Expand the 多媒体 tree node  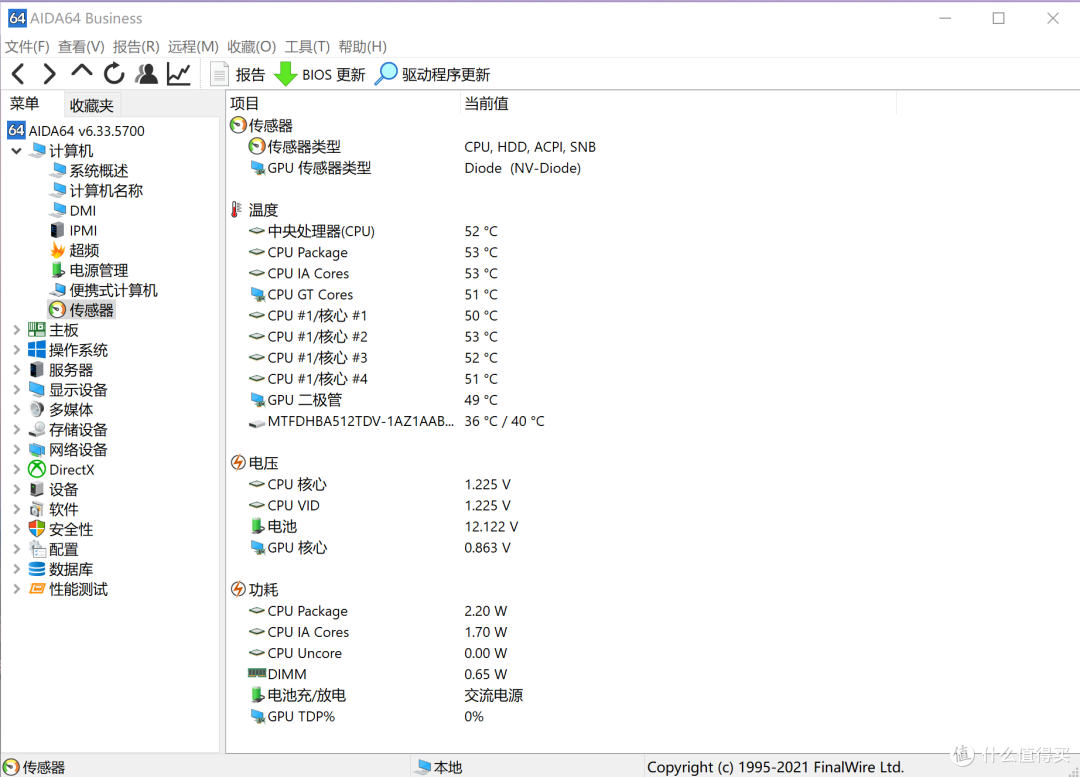coord(17,410)
